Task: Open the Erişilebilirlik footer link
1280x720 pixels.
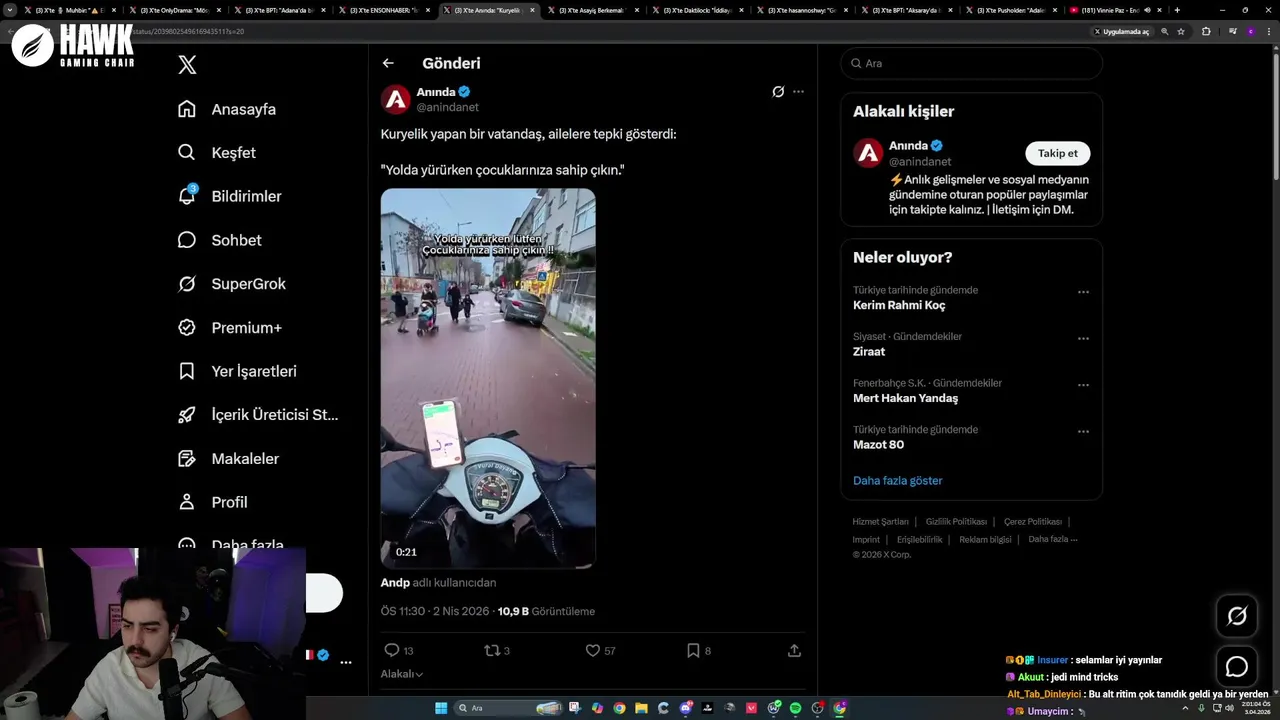Action: pos(919,539)
